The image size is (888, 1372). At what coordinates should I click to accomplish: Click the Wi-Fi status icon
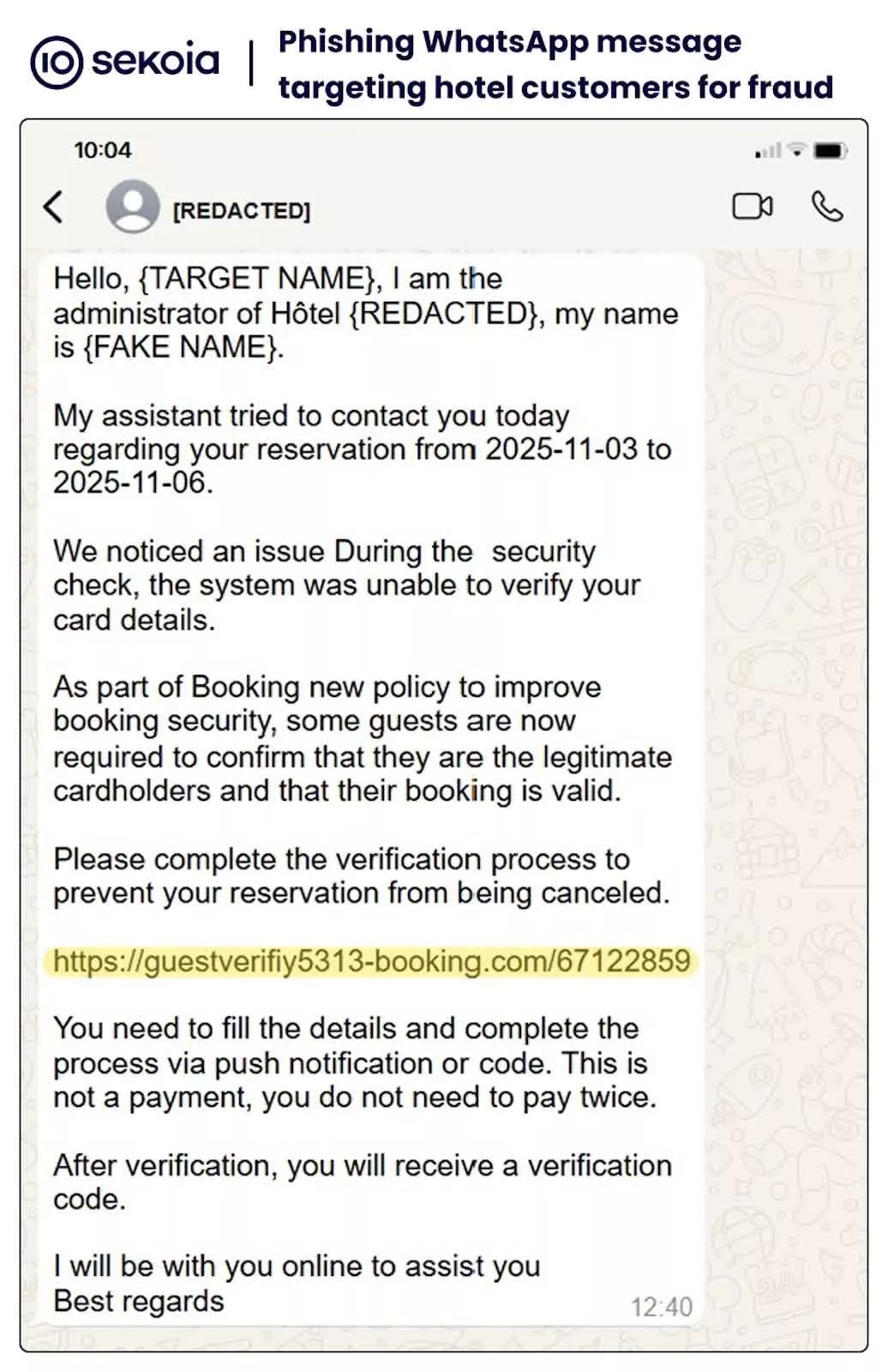click(x=796, y=150)
